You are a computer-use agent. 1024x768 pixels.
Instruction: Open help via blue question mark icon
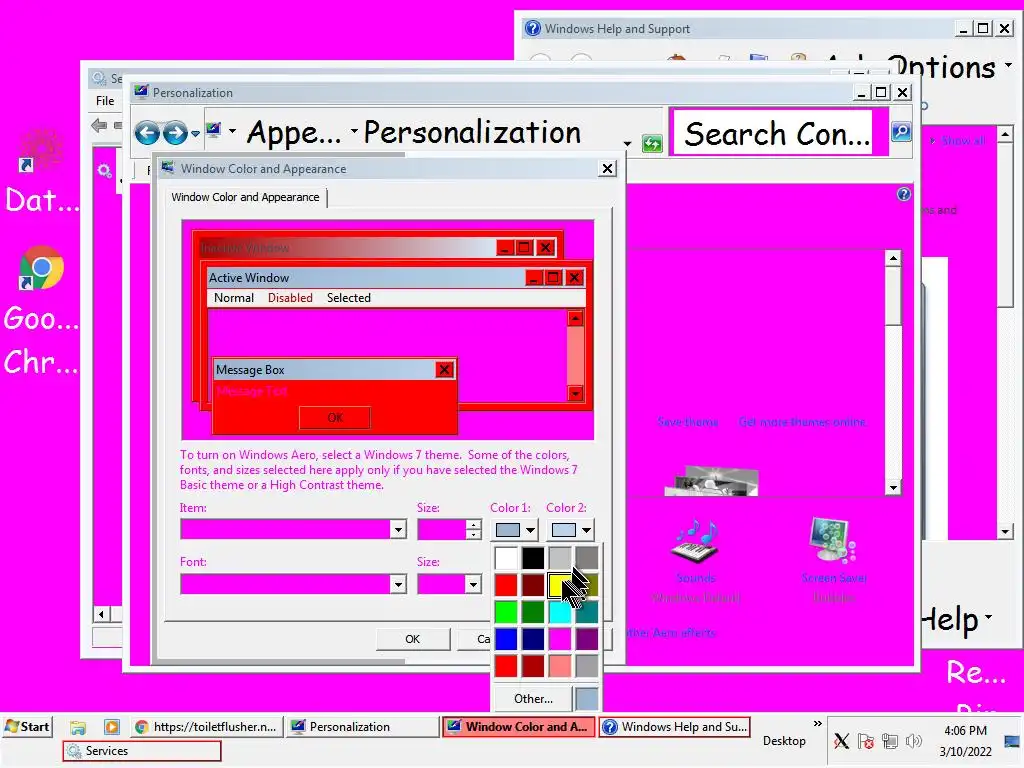tap(904, 194)
